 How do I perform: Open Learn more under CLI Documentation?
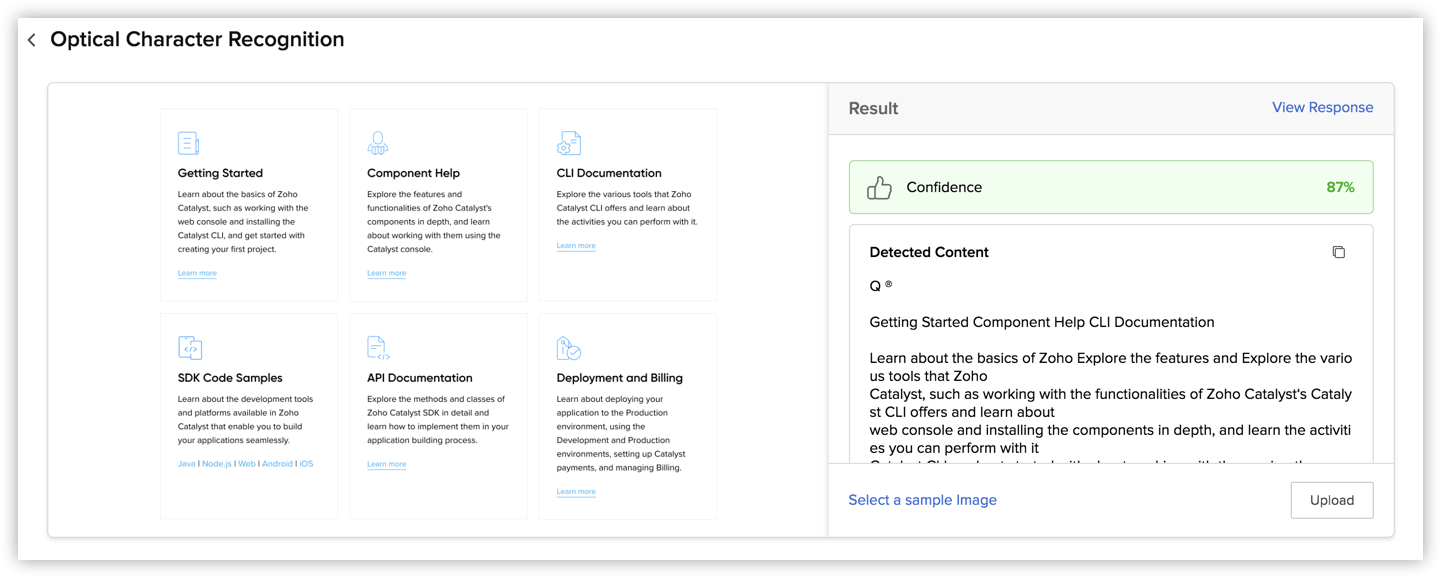pyautogui.click(x=576, y=245)
